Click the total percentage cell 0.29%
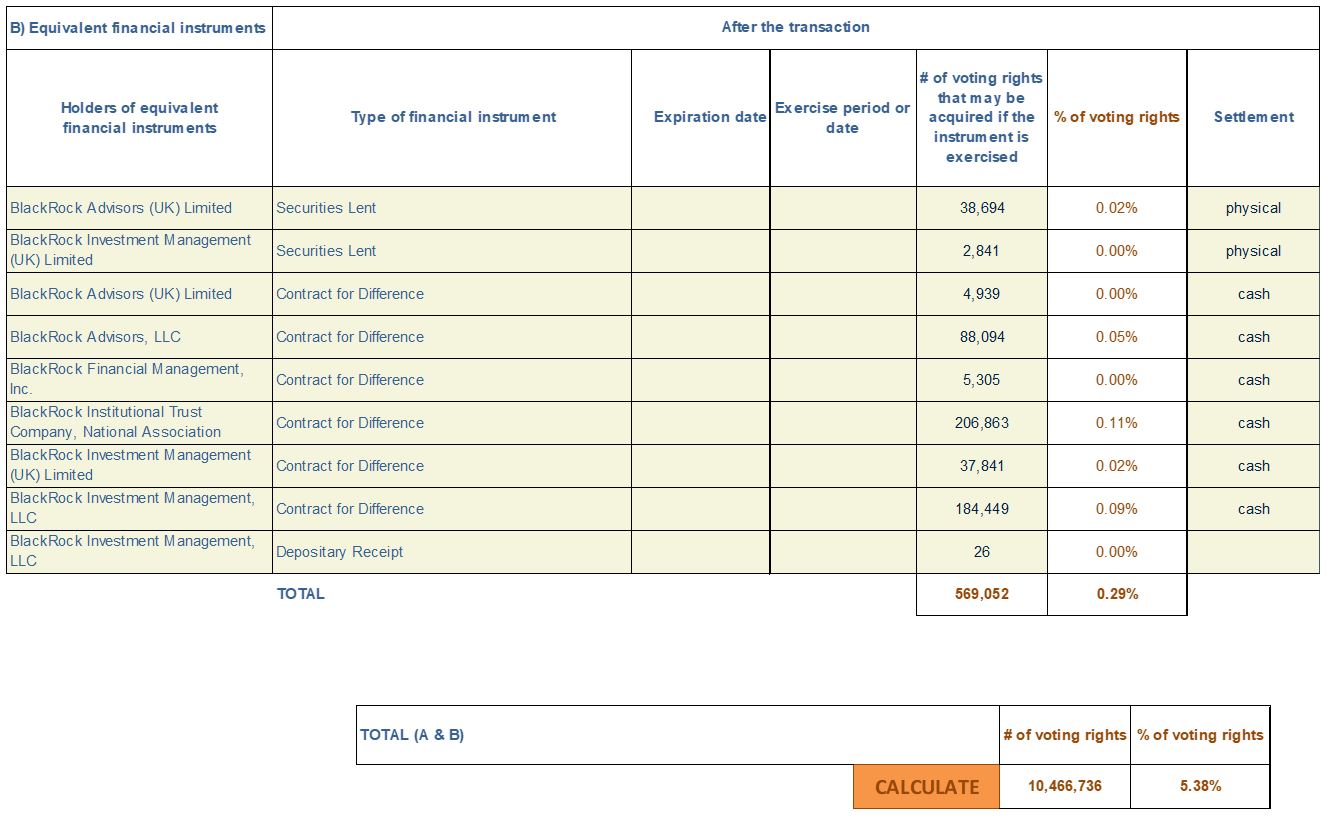Viewport: 1326px width, 822px height. (x=1117, y=594)
